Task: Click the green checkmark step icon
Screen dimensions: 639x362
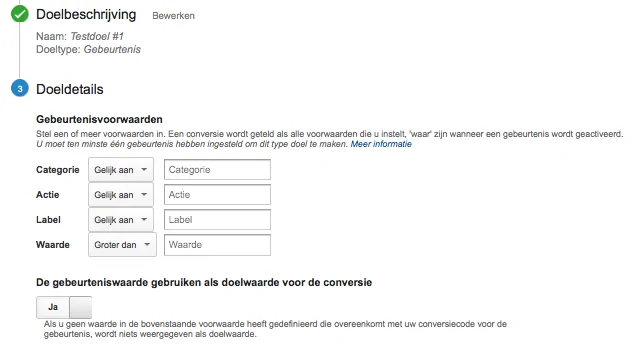Action: coord(20,14)
